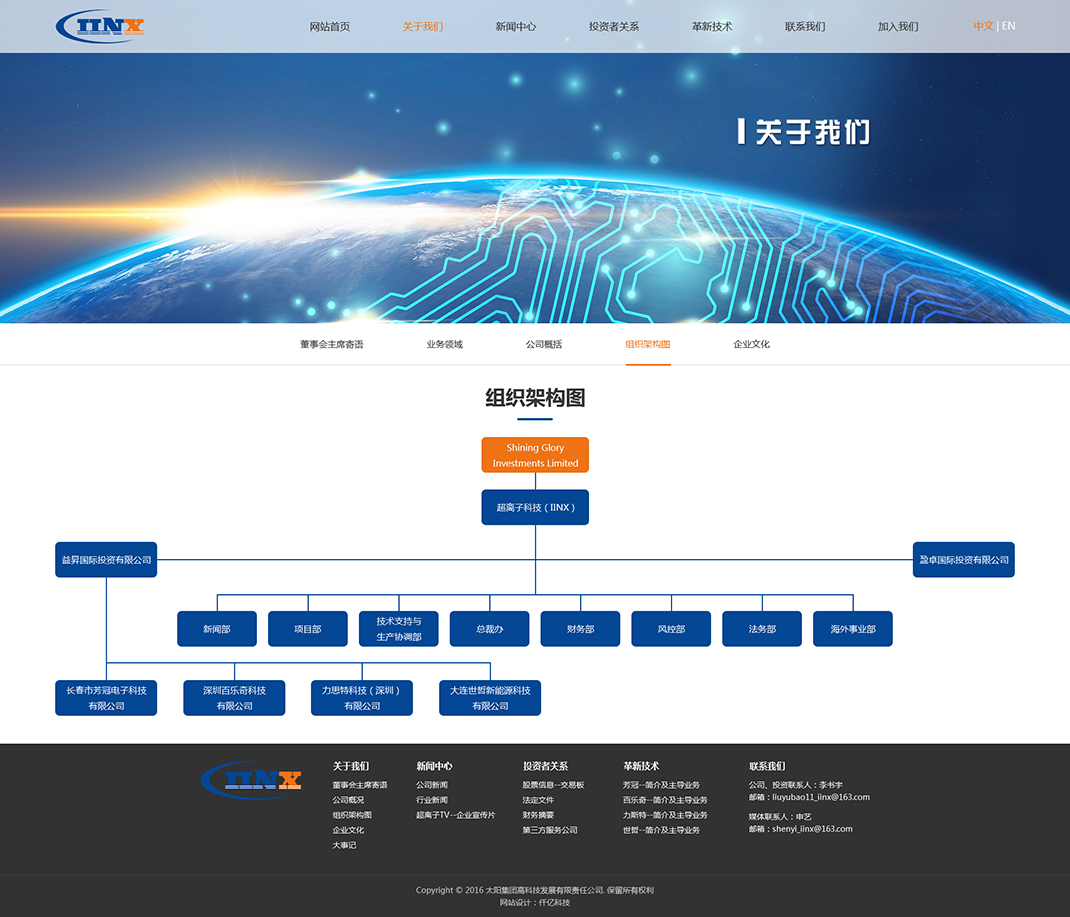This screenshot has width=1070, height=917.
Task: Select the 财务部 department box
Action: (x=580, y=629)
